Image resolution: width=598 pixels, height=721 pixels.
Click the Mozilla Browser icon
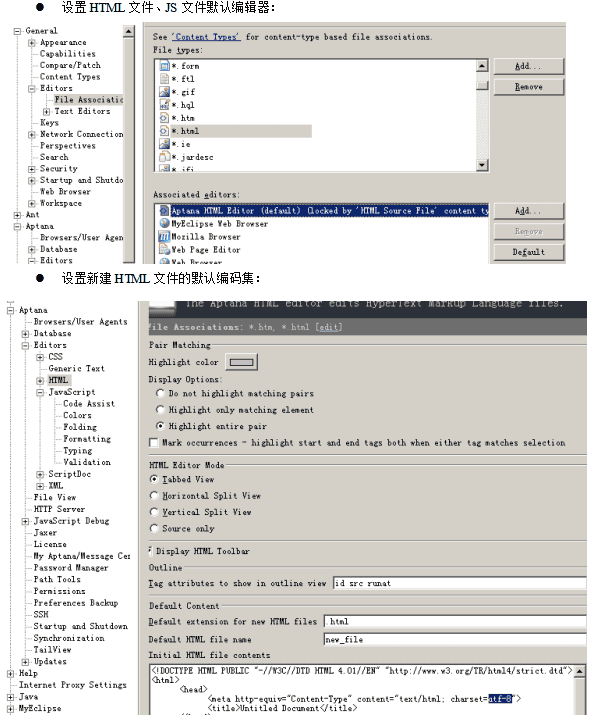tap(164, 236)
